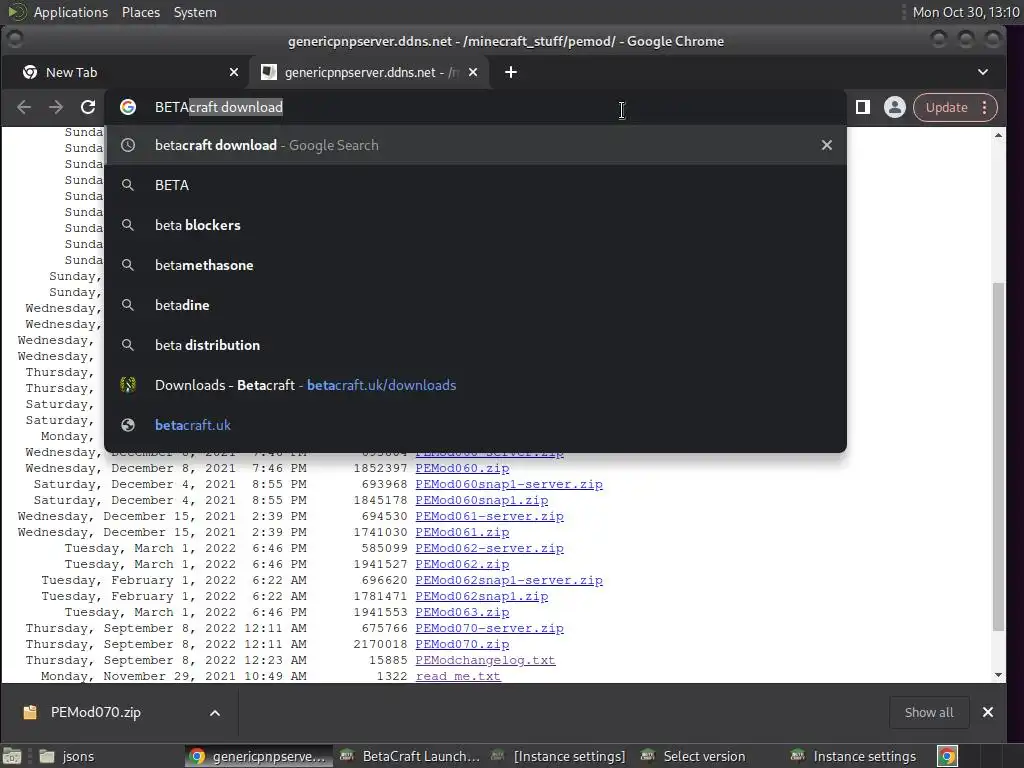Open the Applications menu
Screen dimensions: 1024x768
tap(71, 12)
